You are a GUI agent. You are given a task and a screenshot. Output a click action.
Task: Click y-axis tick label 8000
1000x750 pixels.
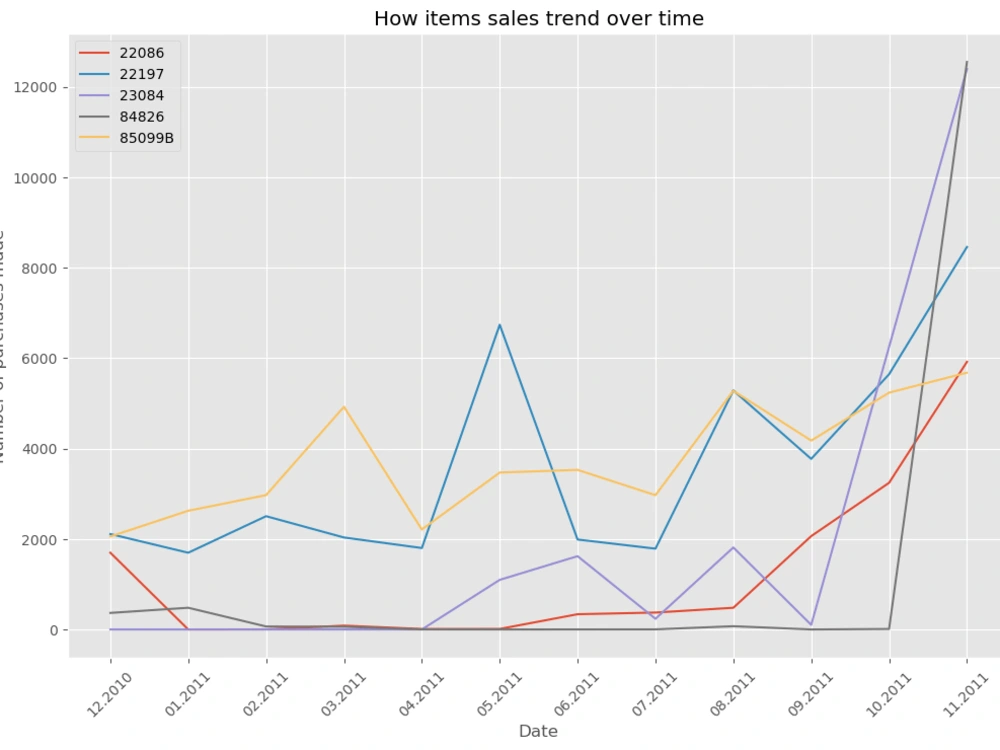coord(40,268)
